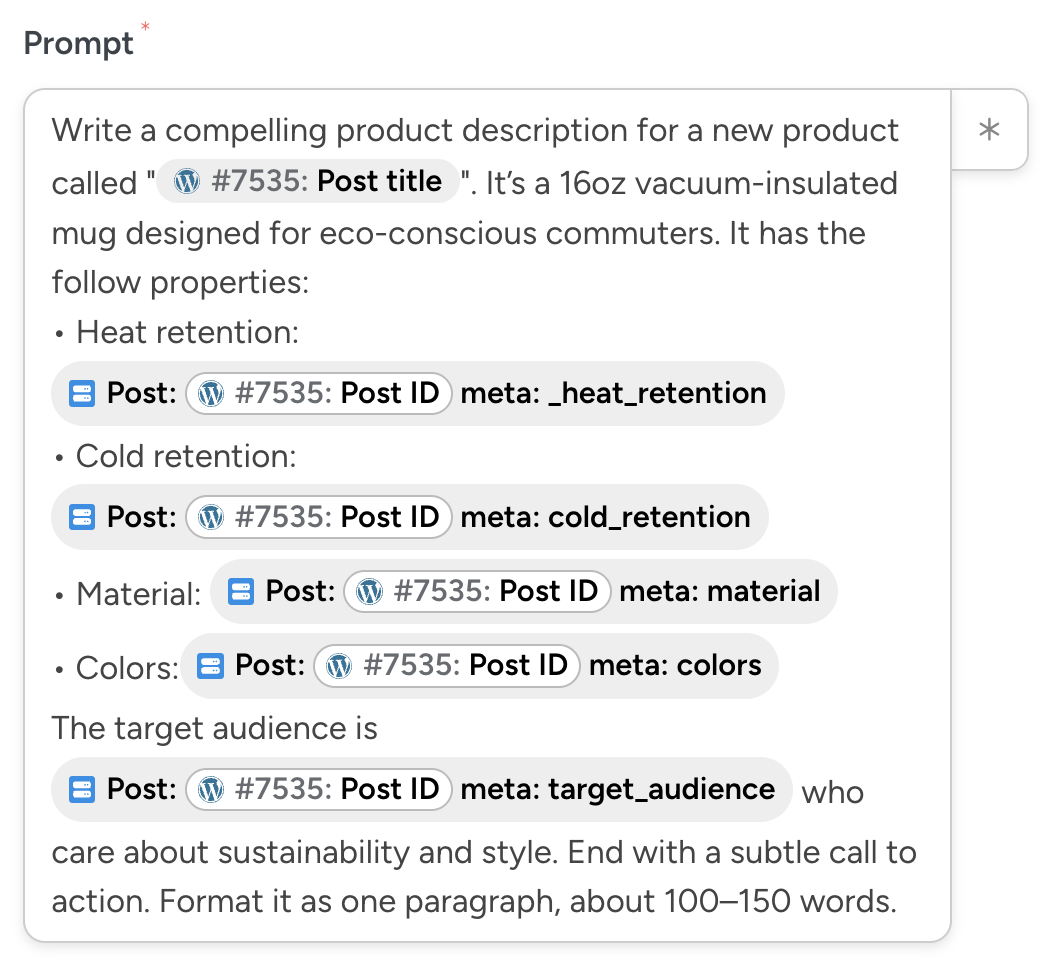Screen dimensions: 1054x962
Task: Select the "#7535: Post title" token
Action: coord(308,182)
